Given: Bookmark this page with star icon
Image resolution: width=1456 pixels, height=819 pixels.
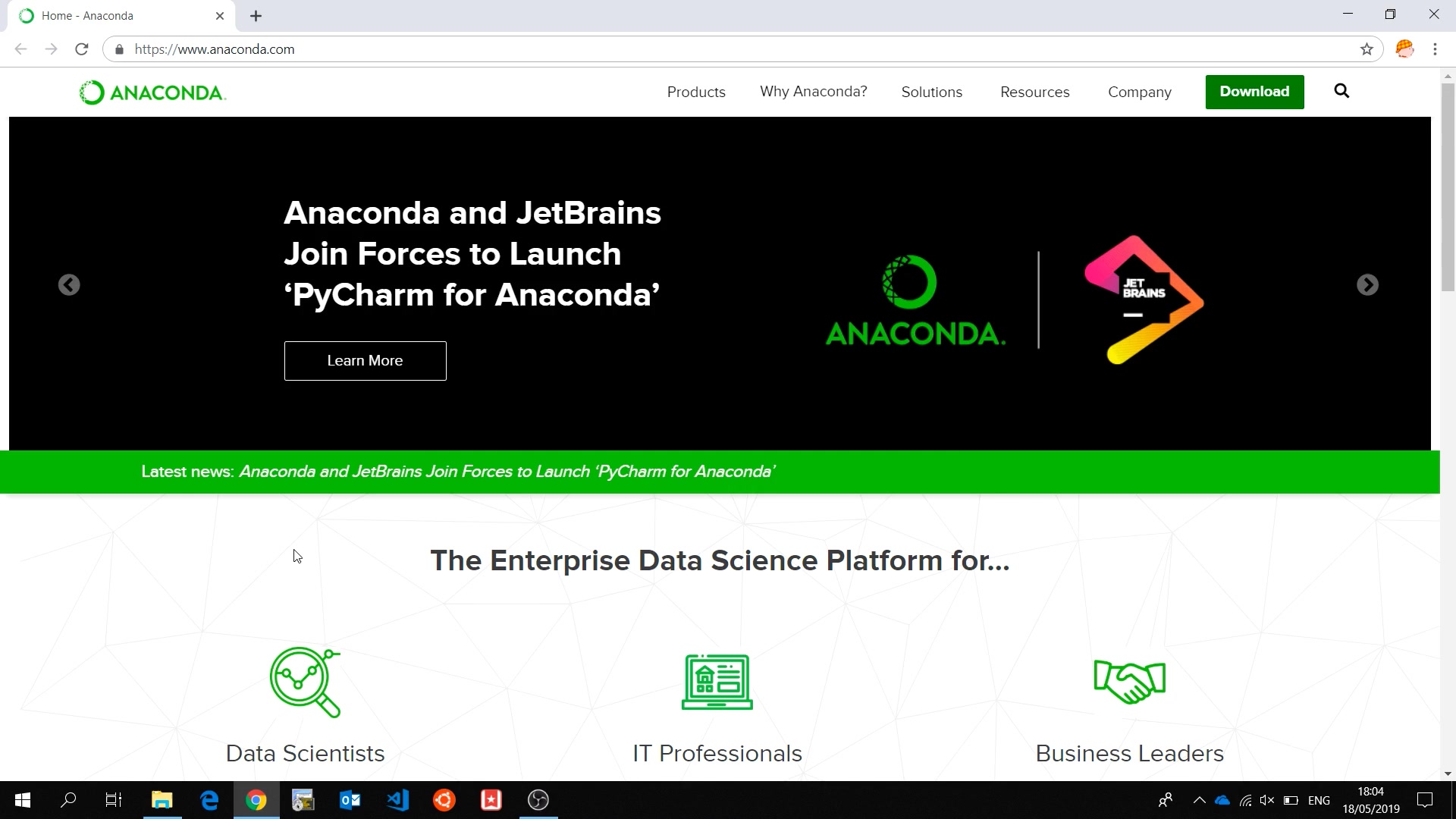Looking at the screenshot, I should point(1367,49).
